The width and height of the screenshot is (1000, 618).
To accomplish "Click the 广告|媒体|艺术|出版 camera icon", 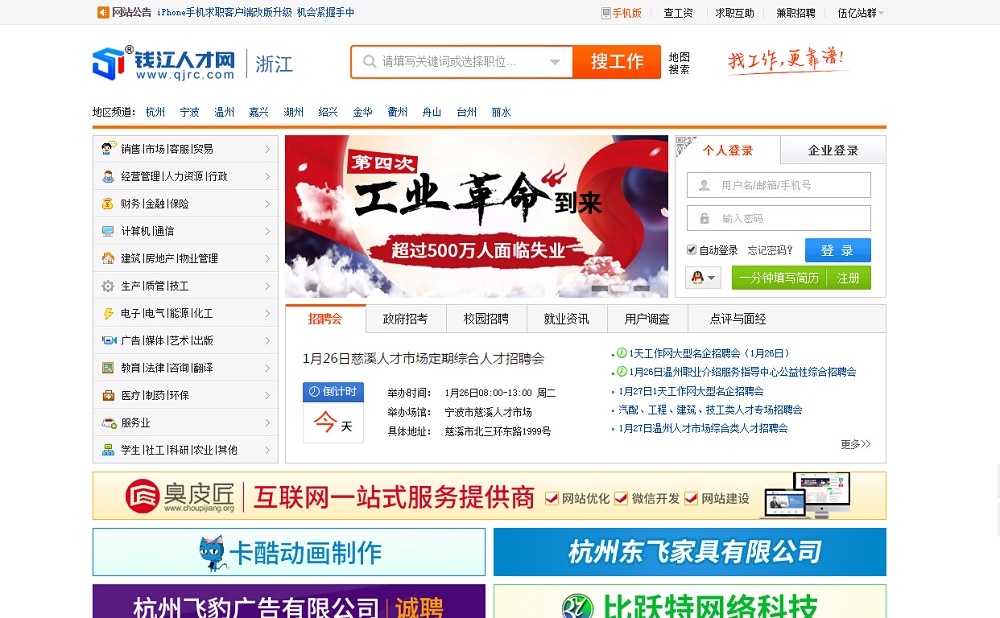I will coord(109,341).
